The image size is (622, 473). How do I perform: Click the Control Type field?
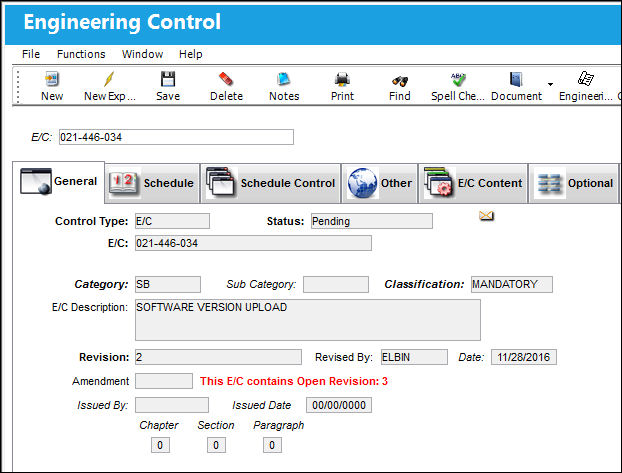coord(172,221)
